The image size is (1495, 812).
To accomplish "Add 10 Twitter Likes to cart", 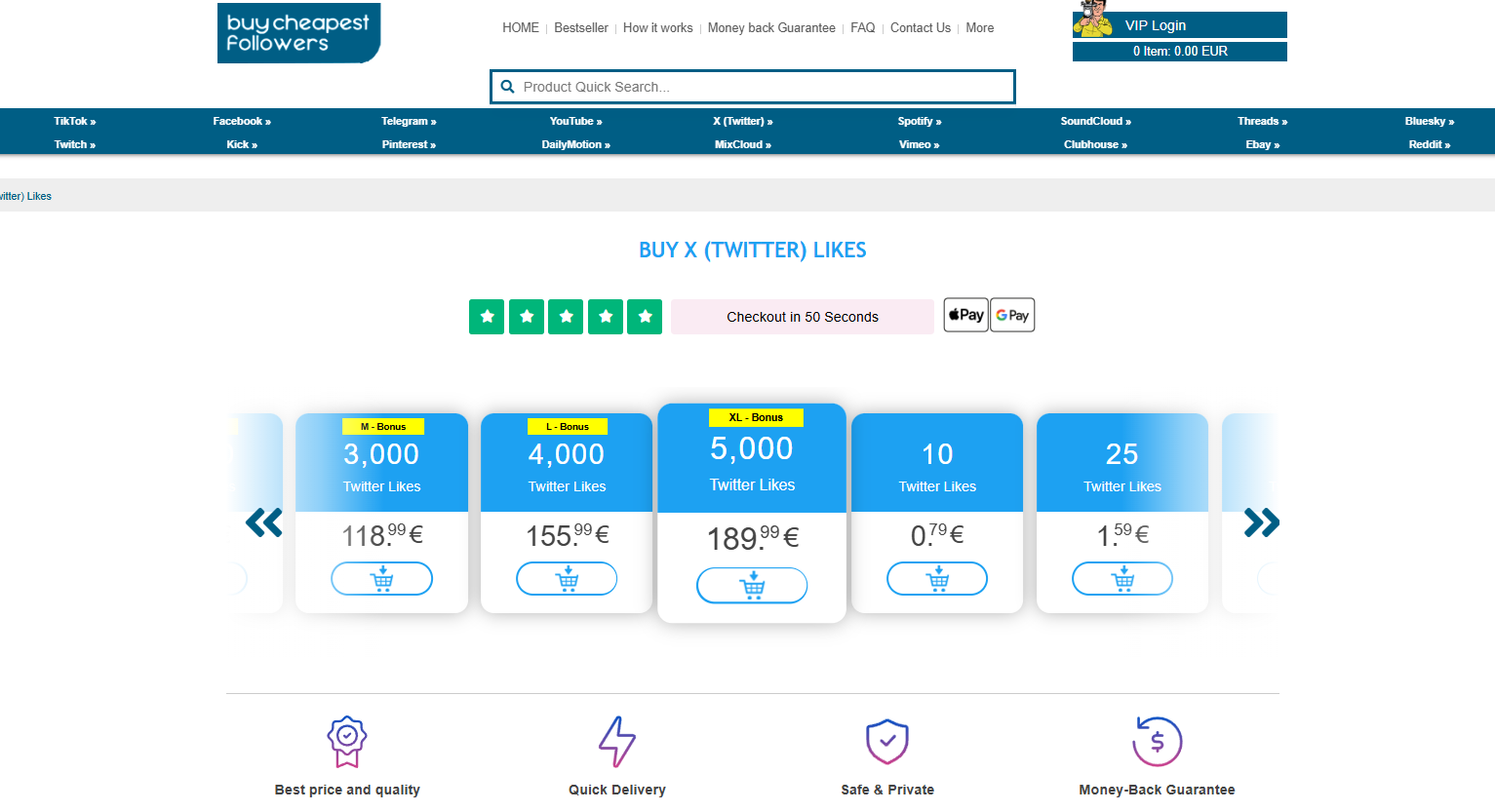I will click(x=937, y=579).
